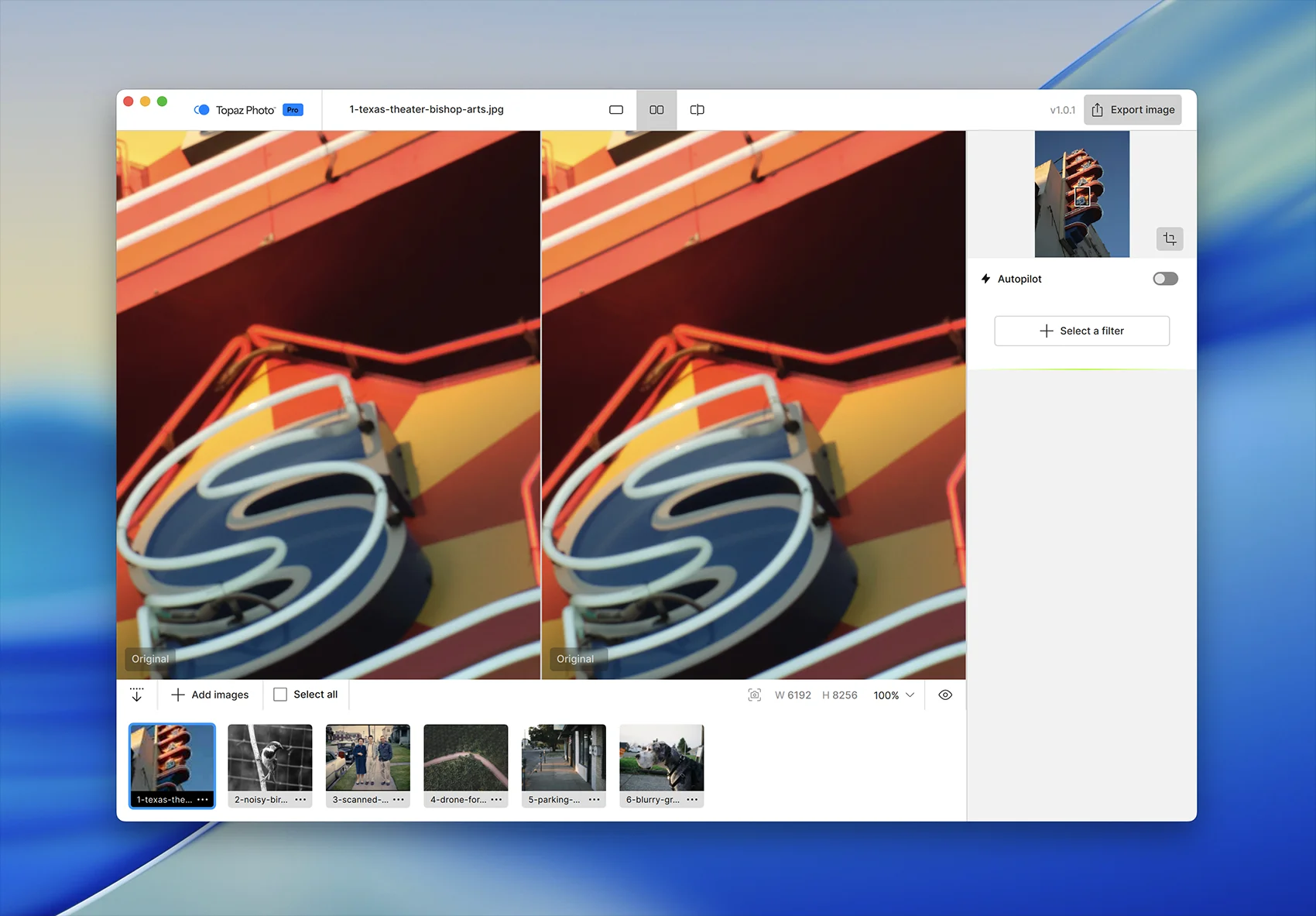
Task: Open options menu for 6-blurry-gr...
Action: point(692,800)
